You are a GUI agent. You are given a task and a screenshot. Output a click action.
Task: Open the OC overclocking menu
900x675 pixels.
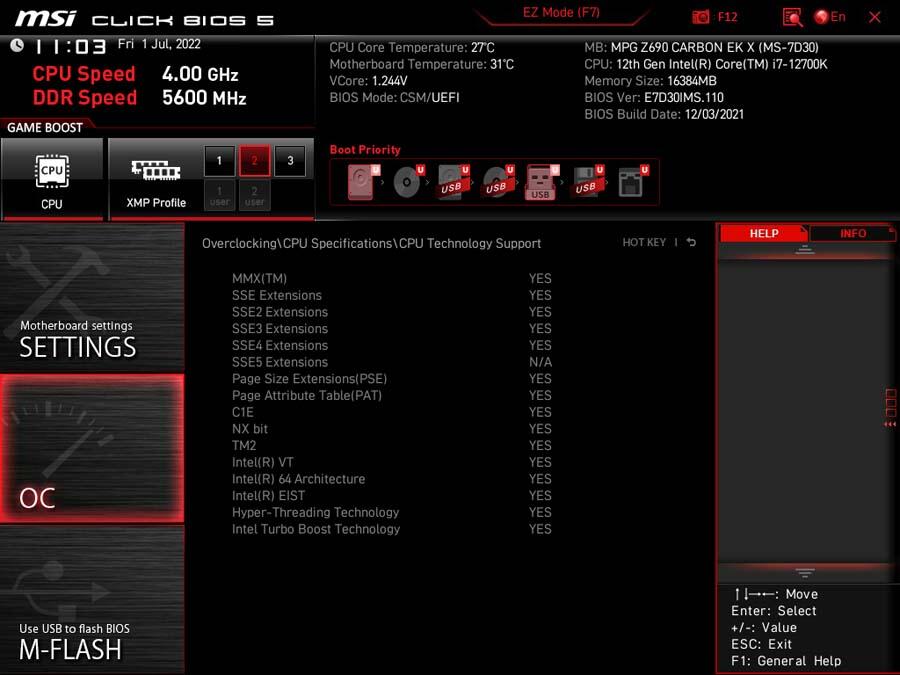click(92, 448)
